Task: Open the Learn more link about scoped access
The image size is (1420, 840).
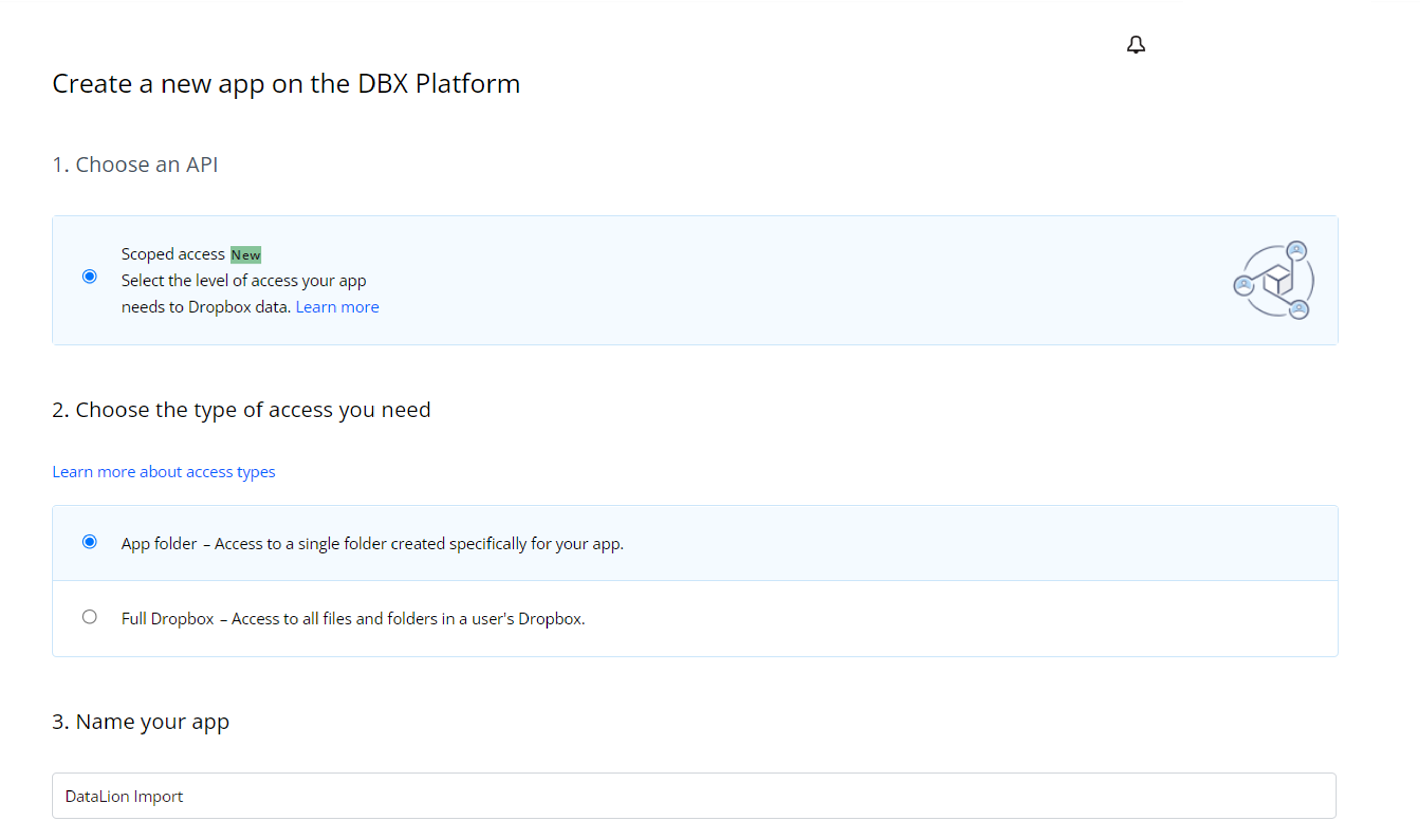Action: pyautogui.click(x=337, y=307)
